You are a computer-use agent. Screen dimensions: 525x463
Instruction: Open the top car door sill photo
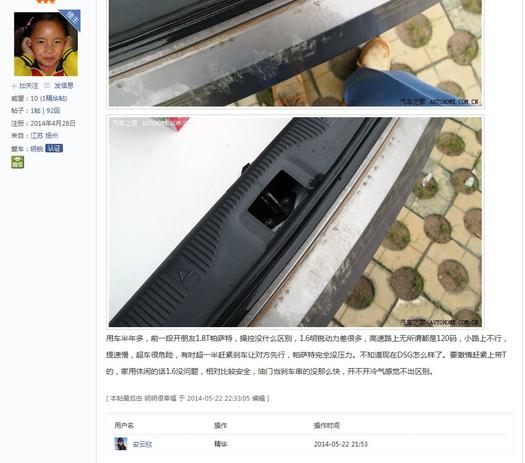coord(295,53)
